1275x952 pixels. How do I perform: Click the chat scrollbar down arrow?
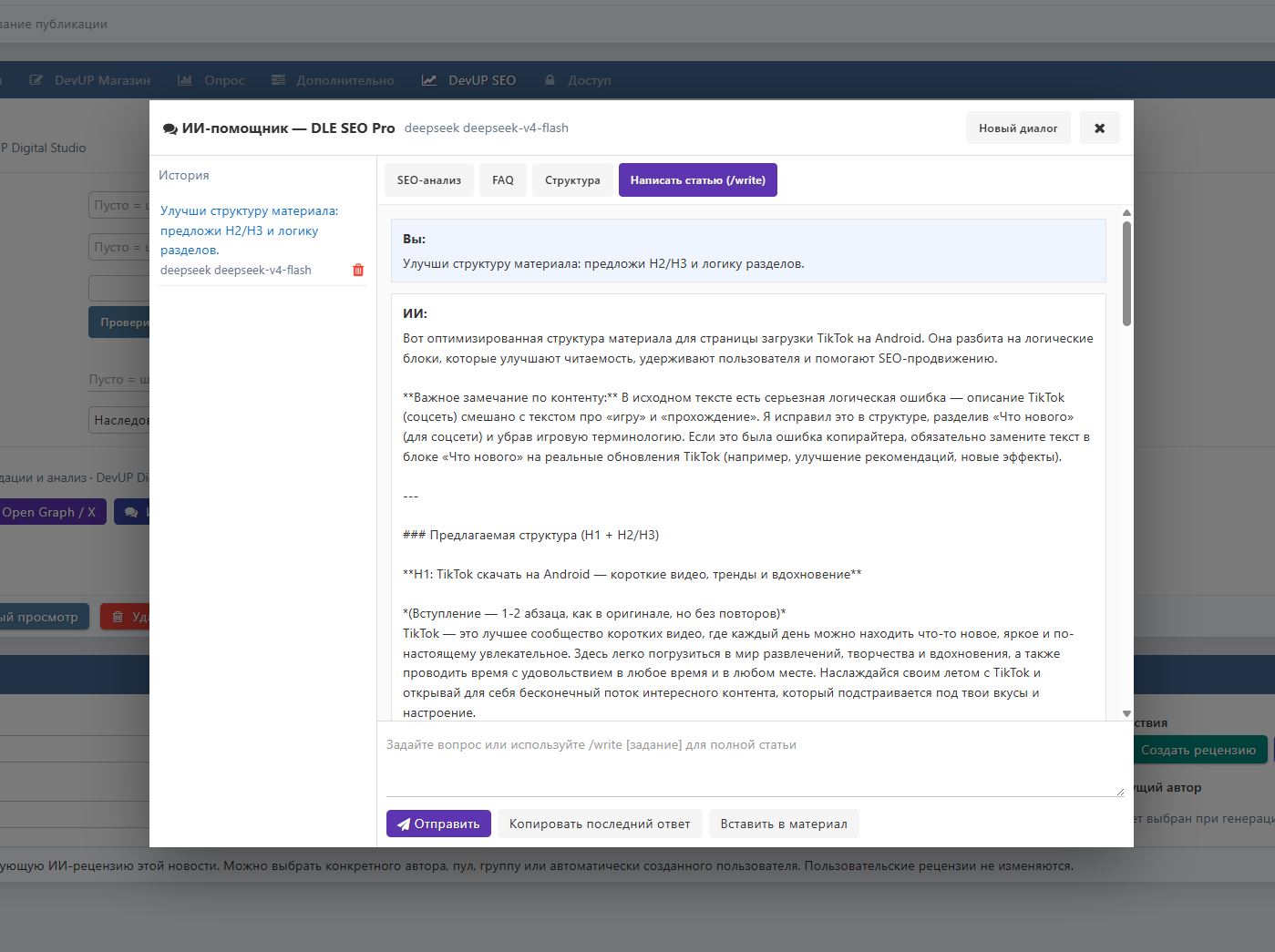click(x=1126, y=713)
